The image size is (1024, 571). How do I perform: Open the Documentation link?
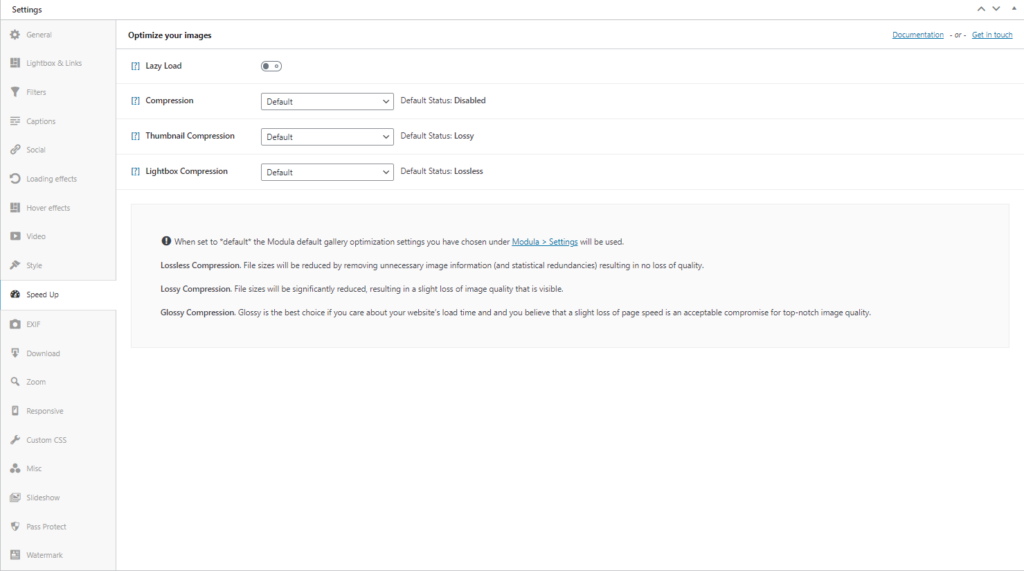(917, 35)
